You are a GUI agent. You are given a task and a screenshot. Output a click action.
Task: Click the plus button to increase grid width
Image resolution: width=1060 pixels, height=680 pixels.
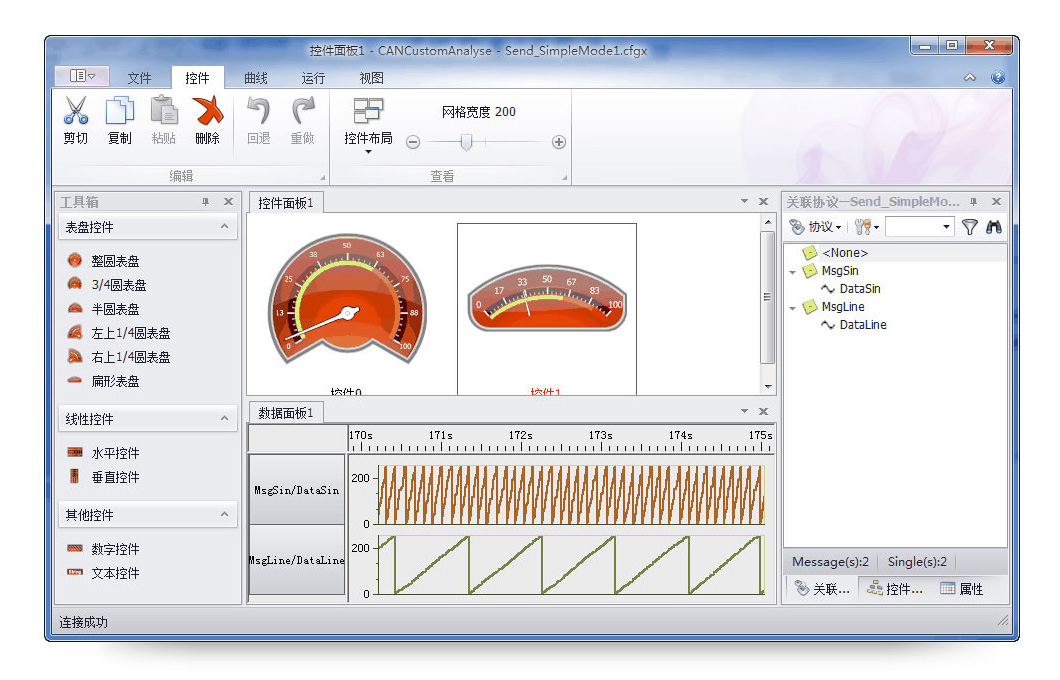click(x=559, y=142)
